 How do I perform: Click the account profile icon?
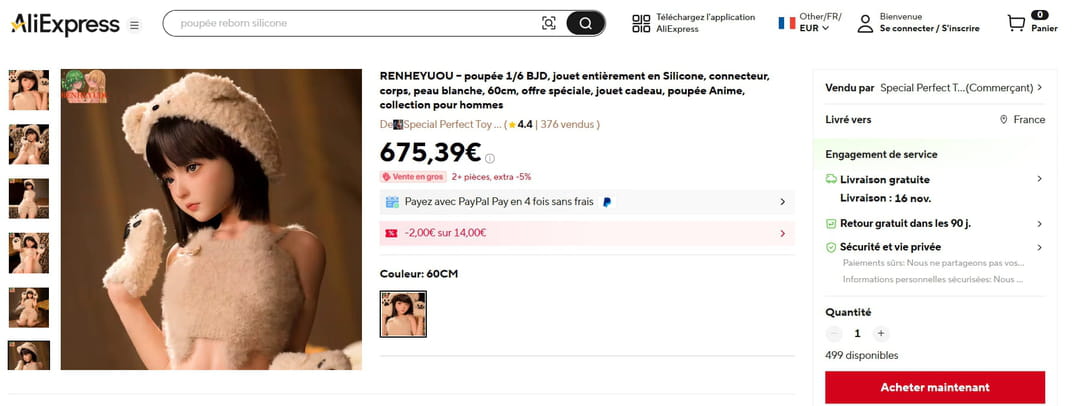pyautogui.click(x=865, y=24)
